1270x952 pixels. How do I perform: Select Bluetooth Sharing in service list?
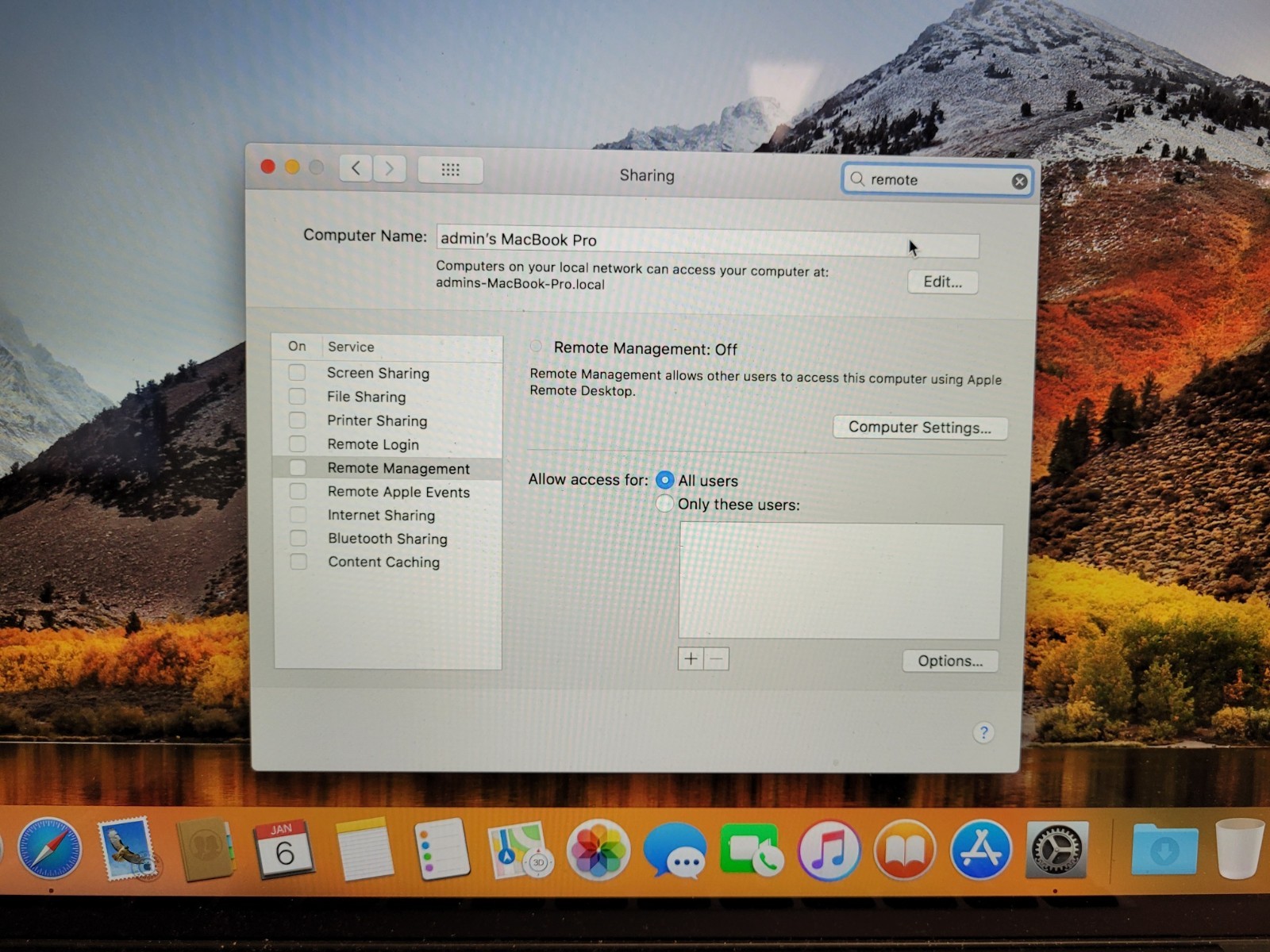tap(387, 539)
